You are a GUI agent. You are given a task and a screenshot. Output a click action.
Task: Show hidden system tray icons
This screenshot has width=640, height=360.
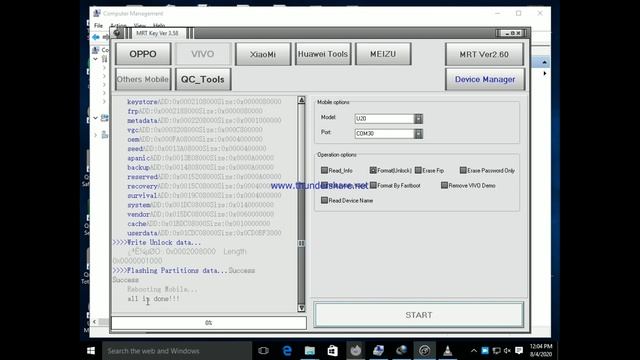473,351
